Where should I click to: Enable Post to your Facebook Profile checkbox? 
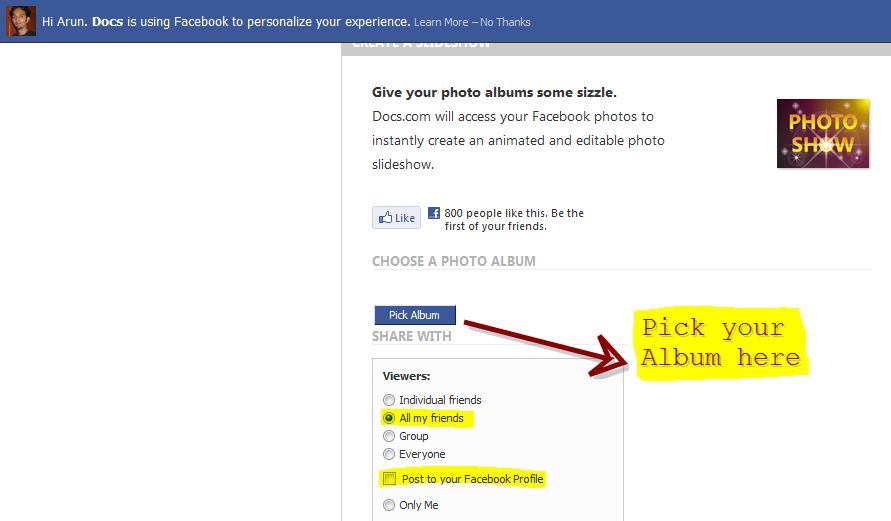point(389,479)
